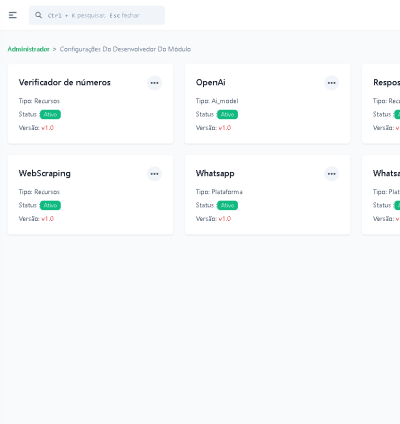The width and height of the screenshot is (400, 424).
Task: Open three-dots menu on Whatsapp card
Action: 332,174
